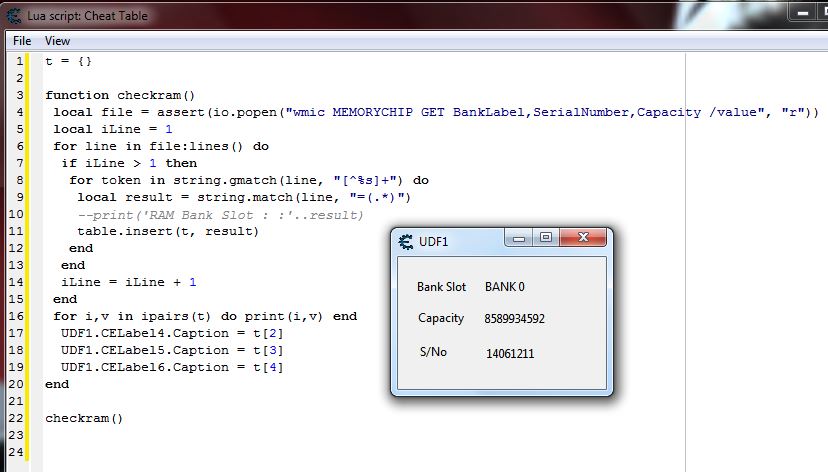Screen dimensions: 828x472
Task: Click the Bank Slot label in UDF1
Action: [x=441, y=287]
